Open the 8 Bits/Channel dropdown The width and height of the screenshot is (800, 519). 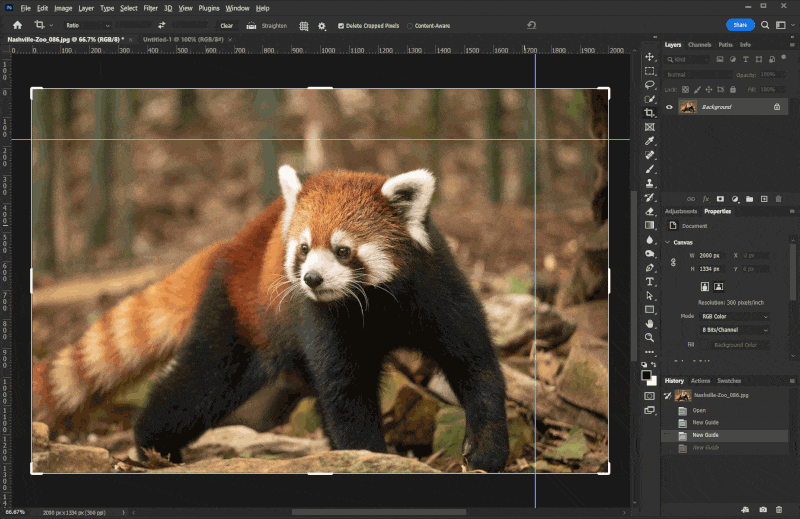pyautogui.click(x=734, y=330)
